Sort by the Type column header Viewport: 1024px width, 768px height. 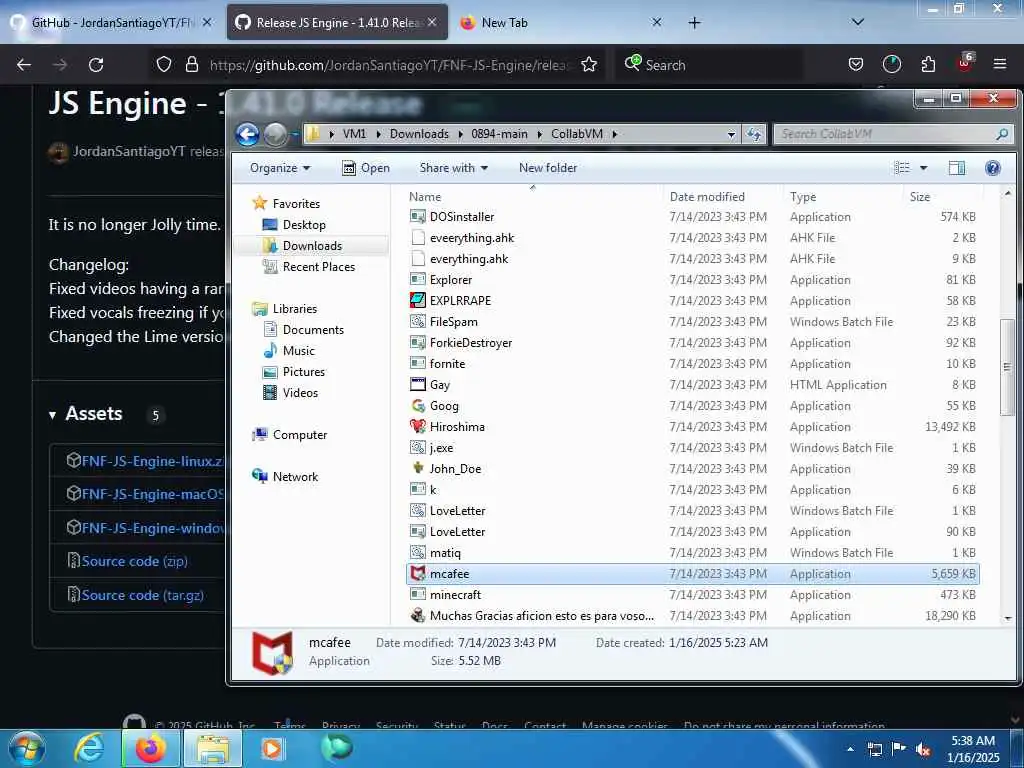pos(803,197)
